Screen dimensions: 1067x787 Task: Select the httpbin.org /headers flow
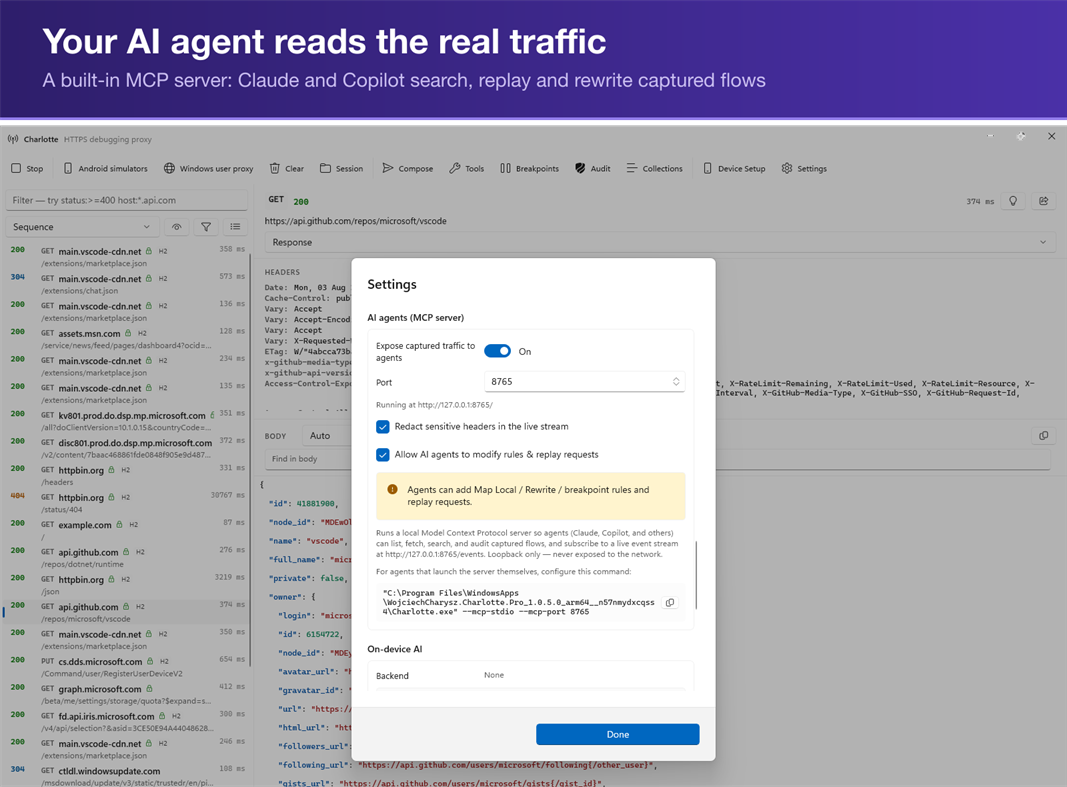pos(127,475)
